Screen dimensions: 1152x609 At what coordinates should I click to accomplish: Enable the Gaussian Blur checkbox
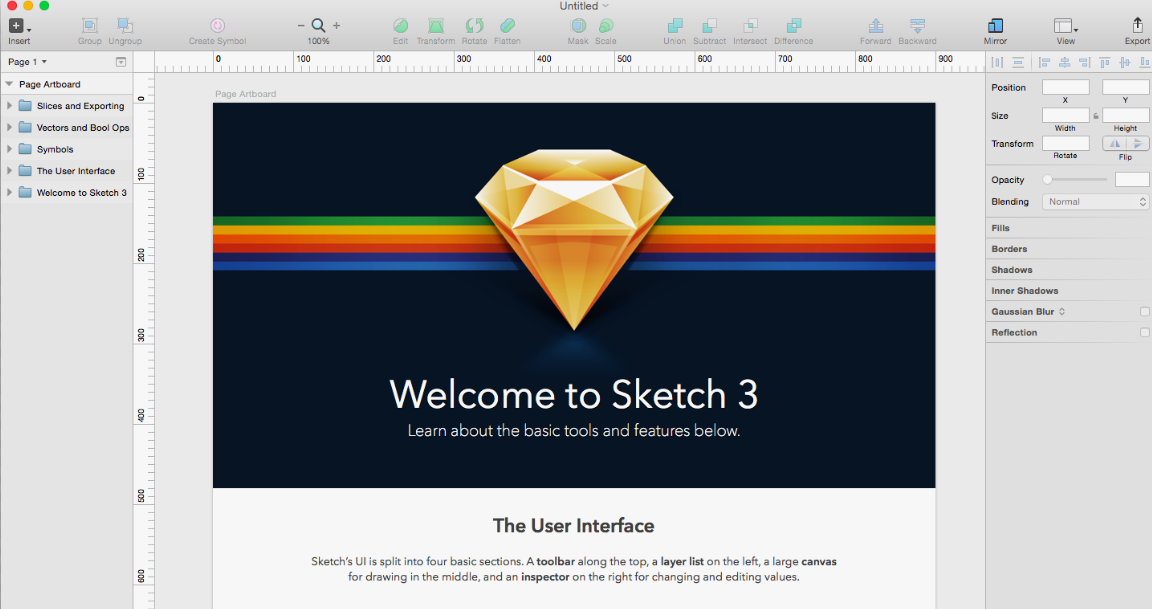pos(1145,312)
